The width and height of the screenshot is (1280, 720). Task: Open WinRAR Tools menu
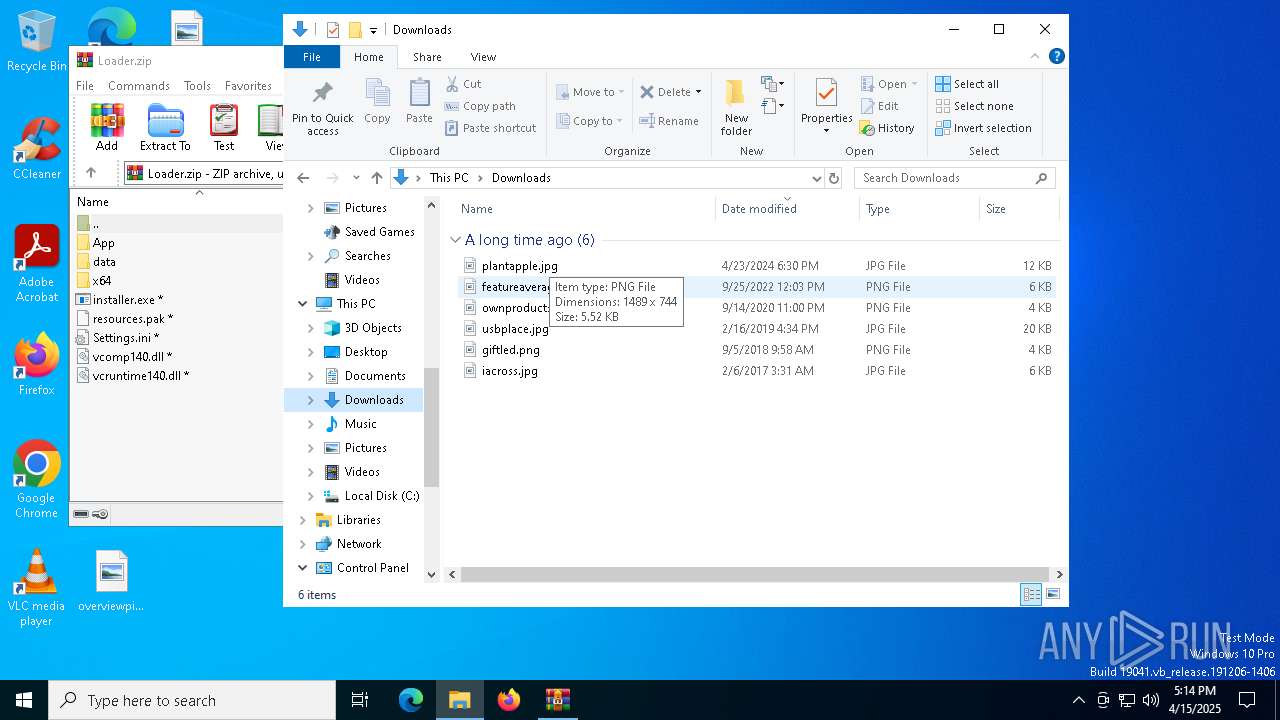[x=197, y=86]
